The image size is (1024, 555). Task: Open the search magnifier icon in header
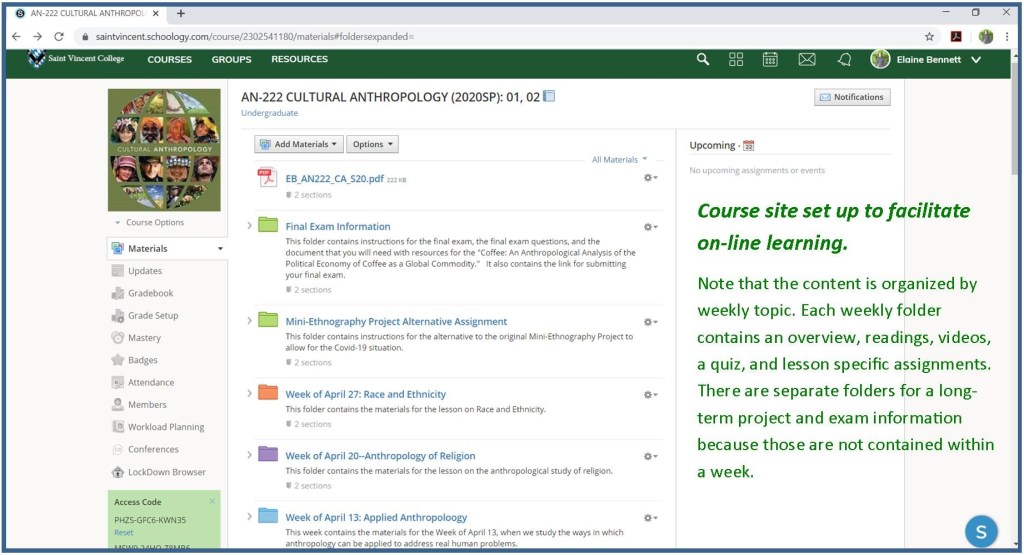703,60
